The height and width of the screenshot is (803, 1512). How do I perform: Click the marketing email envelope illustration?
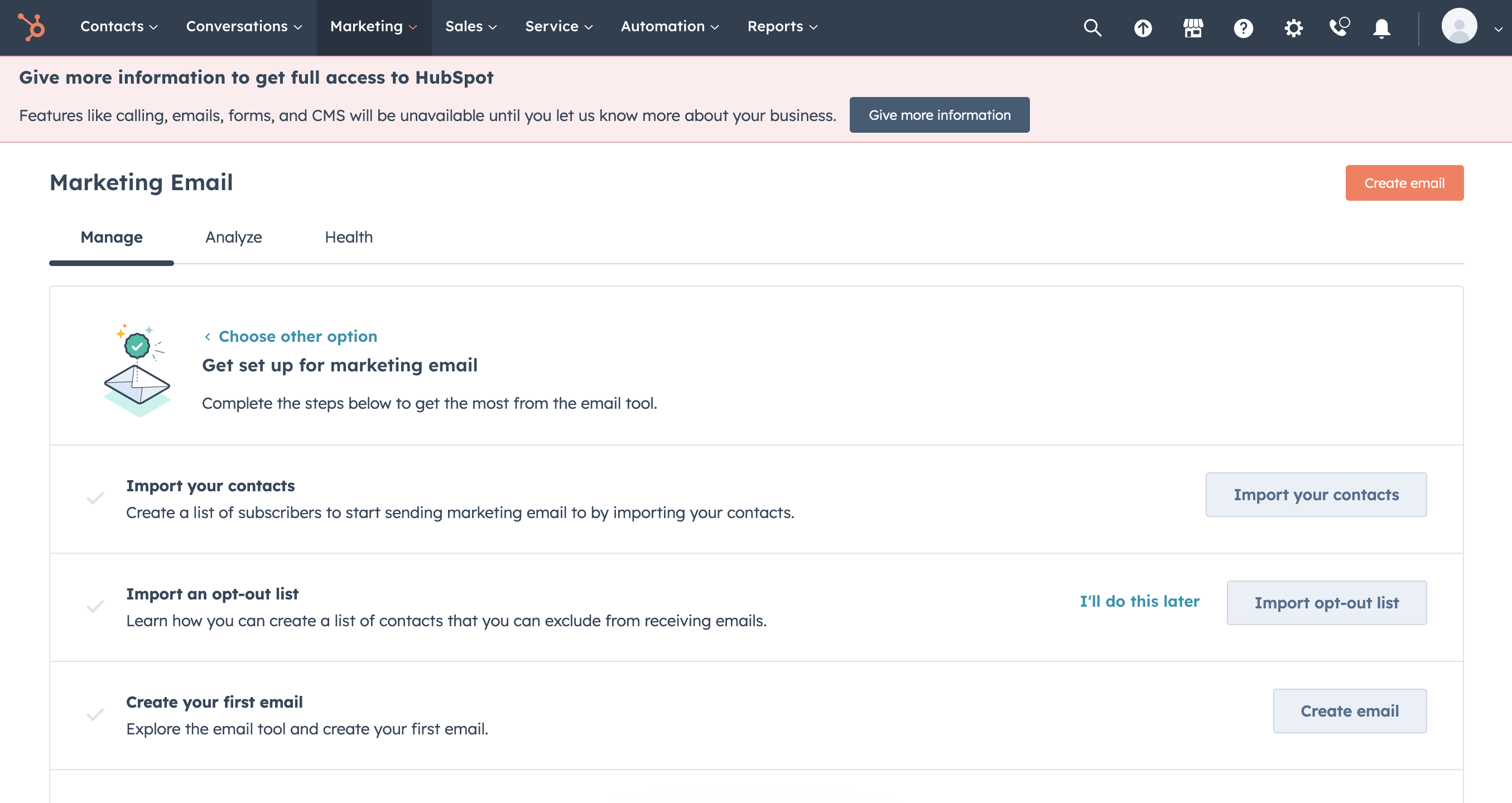pos(137,370)
